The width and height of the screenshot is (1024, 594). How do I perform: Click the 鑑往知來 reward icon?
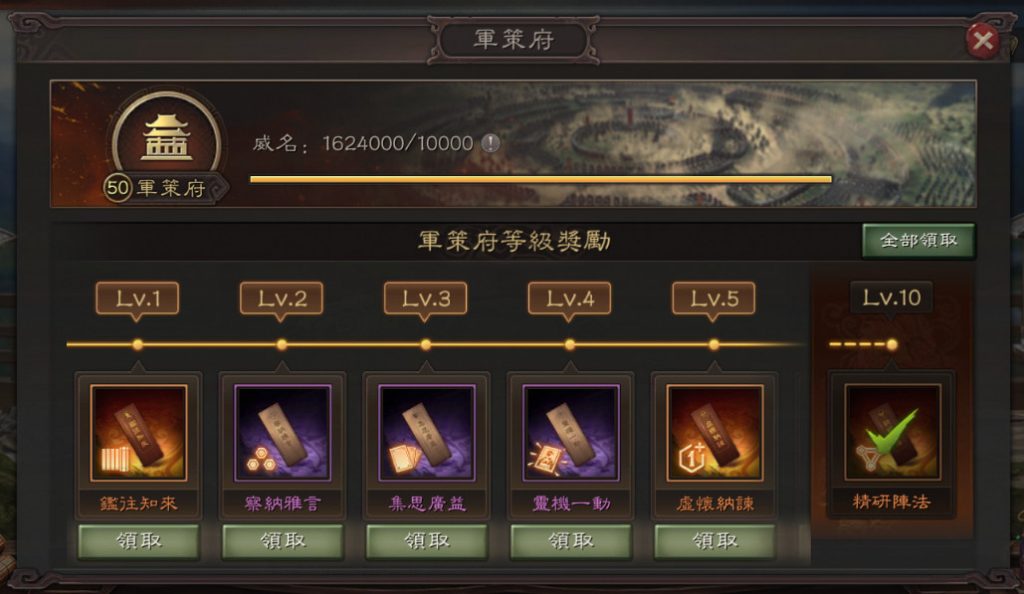coord(138,433)
